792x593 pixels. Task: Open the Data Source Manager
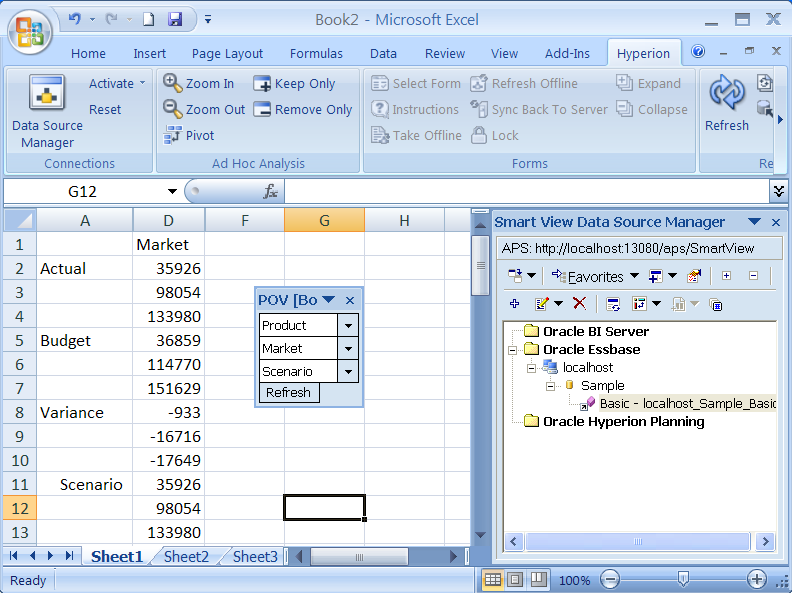pos(47,112)
